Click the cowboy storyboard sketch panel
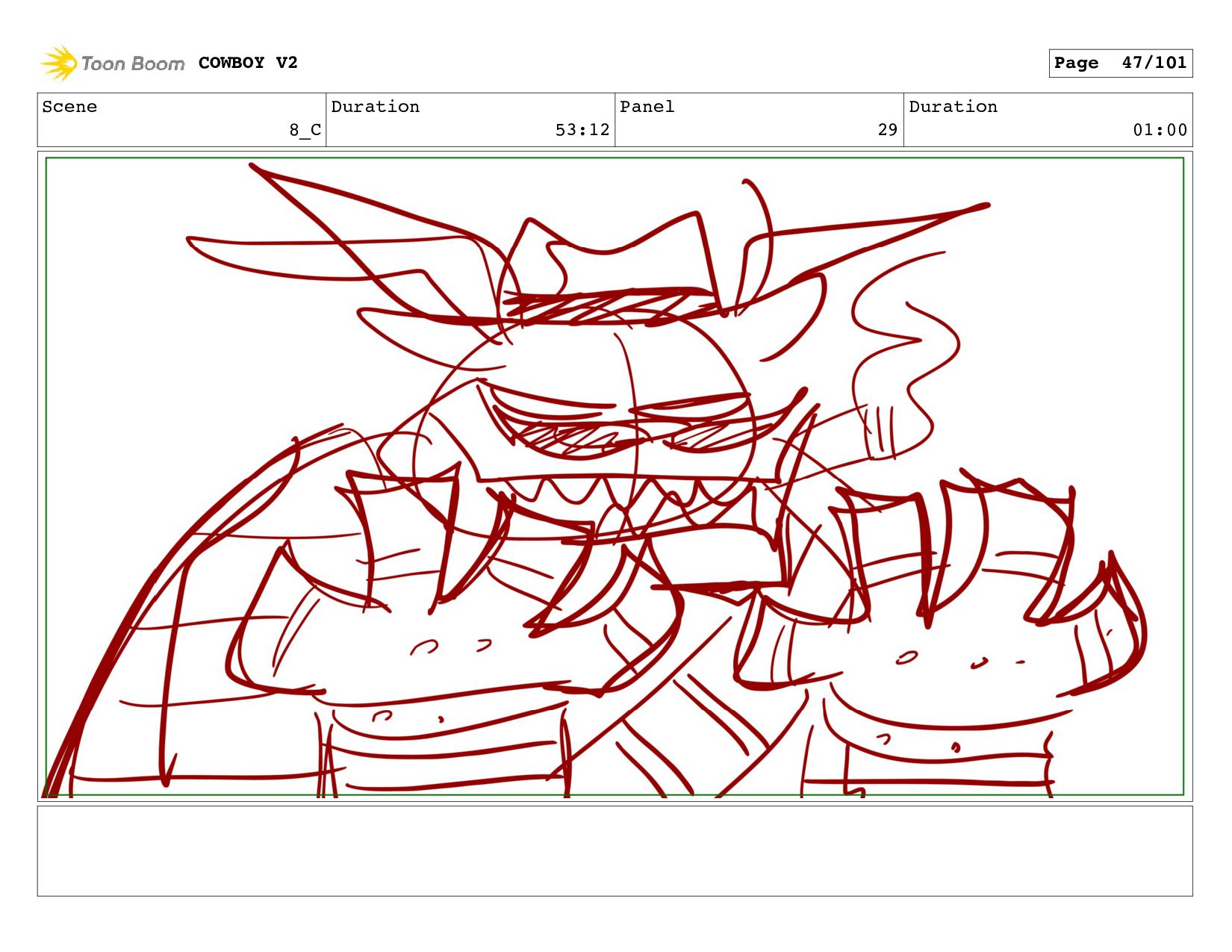 (x=615, y=476)
